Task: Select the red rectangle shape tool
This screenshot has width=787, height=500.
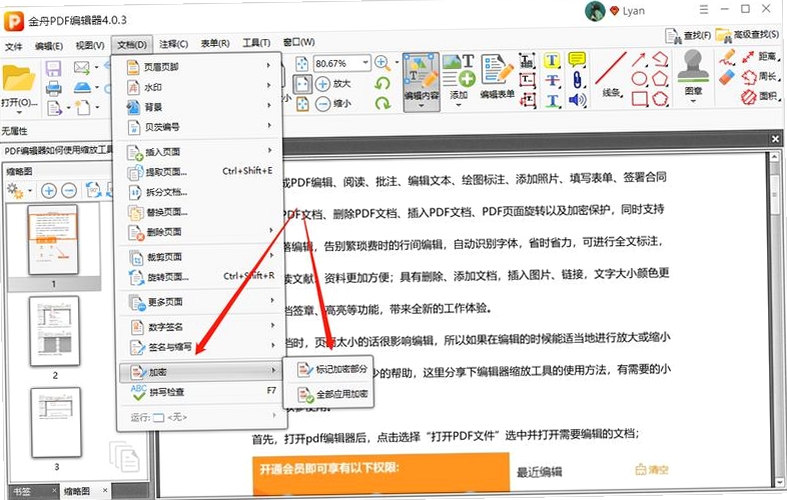Action: pos(639,98)
